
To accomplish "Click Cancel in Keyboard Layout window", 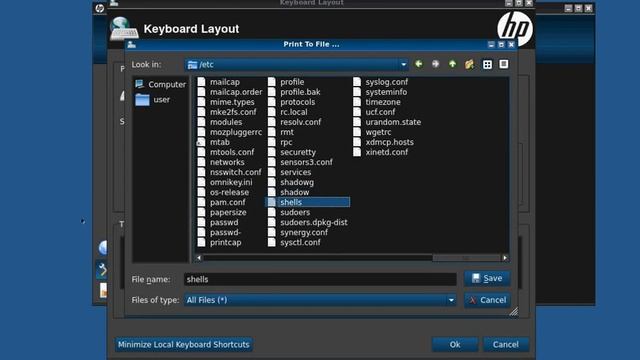I will point(506,344).
